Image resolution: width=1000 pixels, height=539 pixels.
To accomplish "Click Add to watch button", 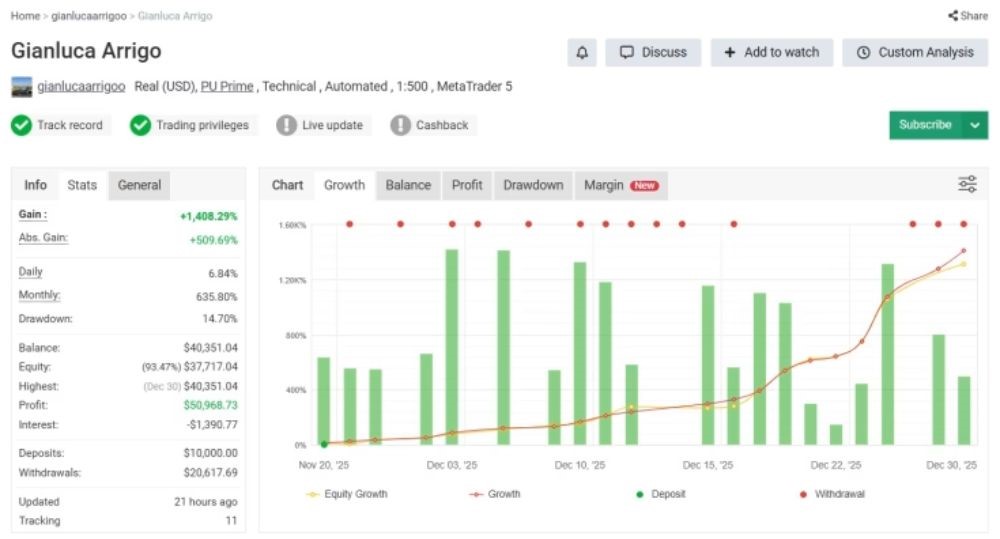I will [x=772, y=52].
